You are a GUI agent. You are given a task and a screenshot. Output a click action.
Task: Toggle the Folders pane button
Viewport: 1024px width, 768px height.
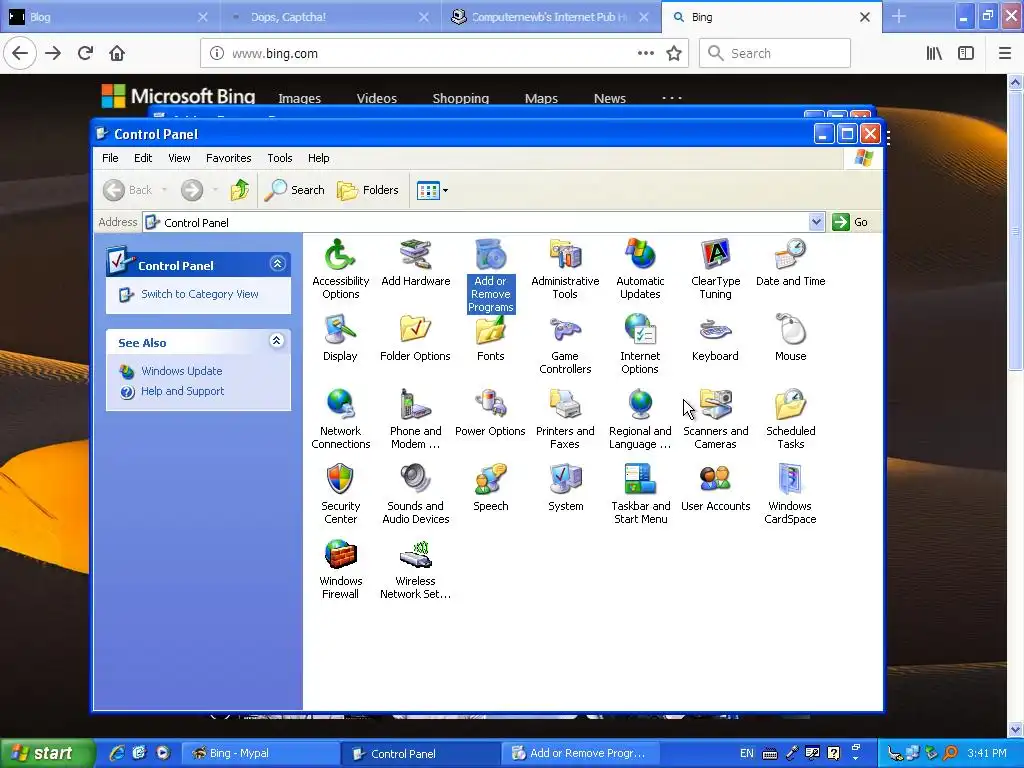pyautogui.click(x=368, y=190)
